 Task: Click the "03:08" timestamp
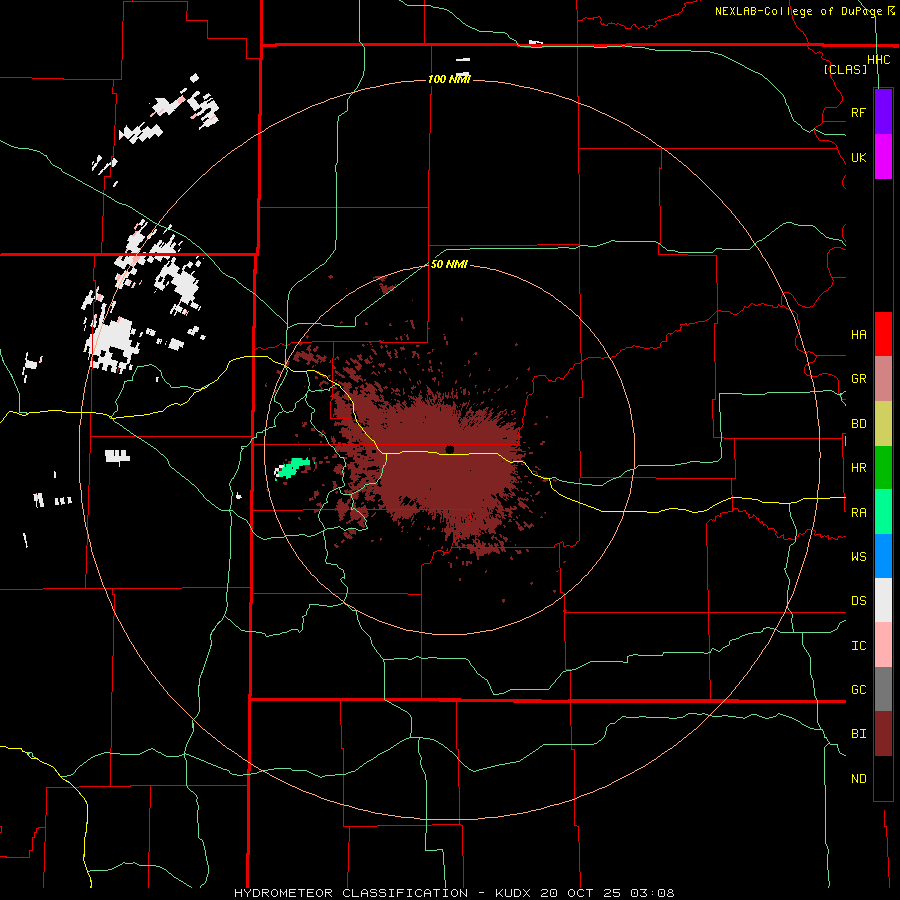pos(651,893)
